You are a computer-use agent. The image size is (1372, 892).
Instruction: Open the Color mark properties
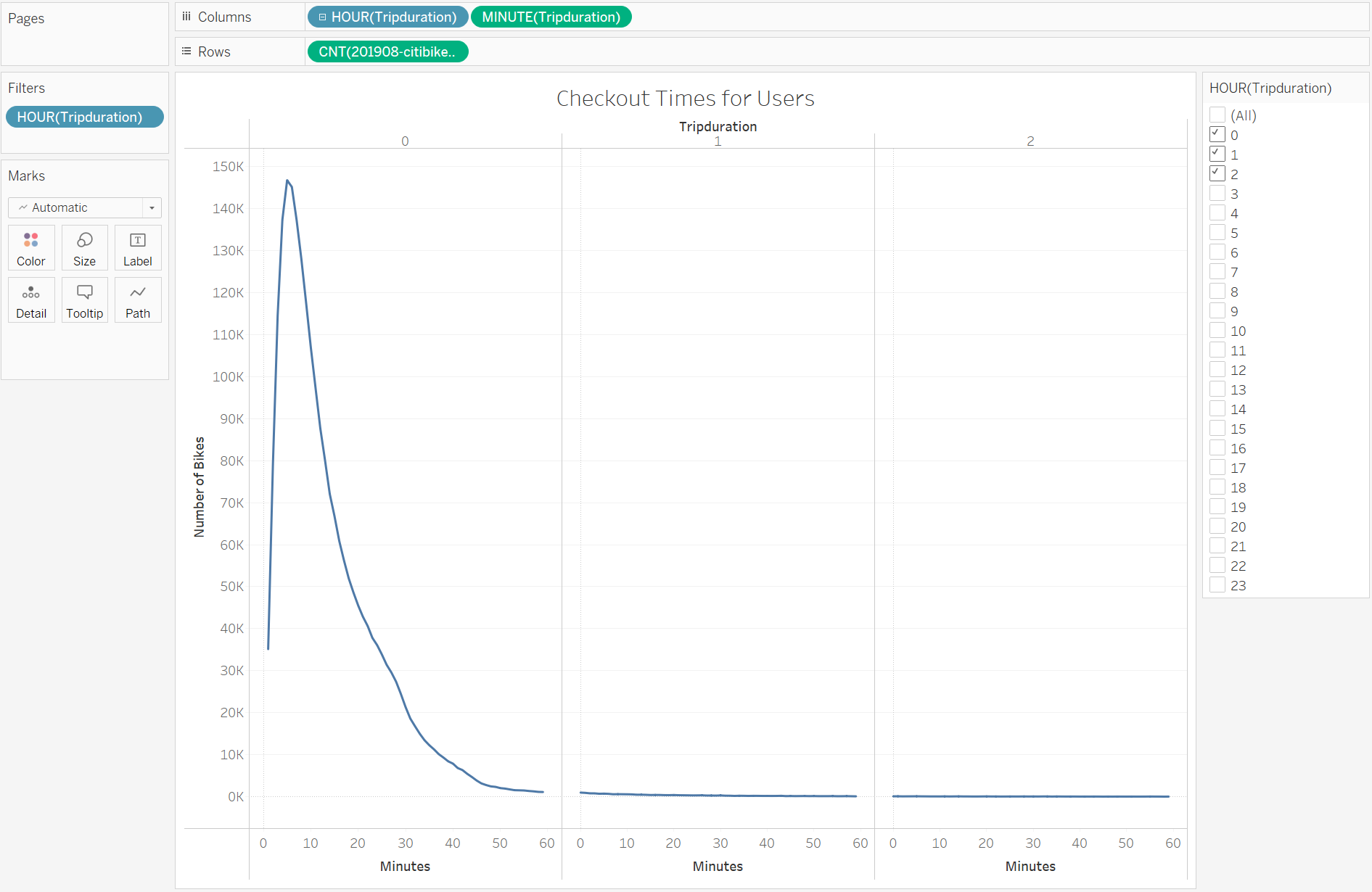[x=30, y=247]
